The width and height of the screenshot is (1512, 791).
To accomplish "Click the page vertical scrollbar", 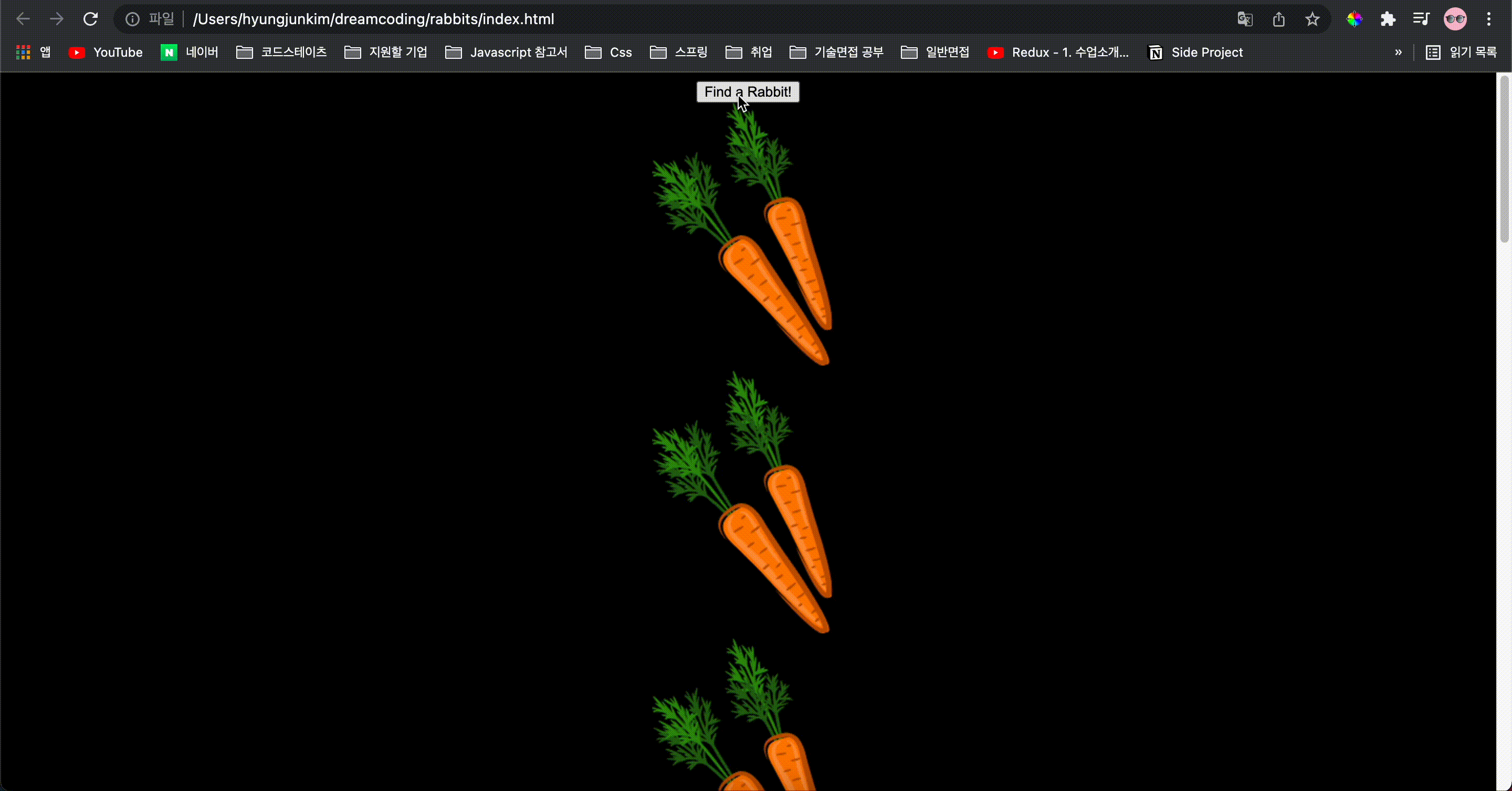I will (1504, 159).
